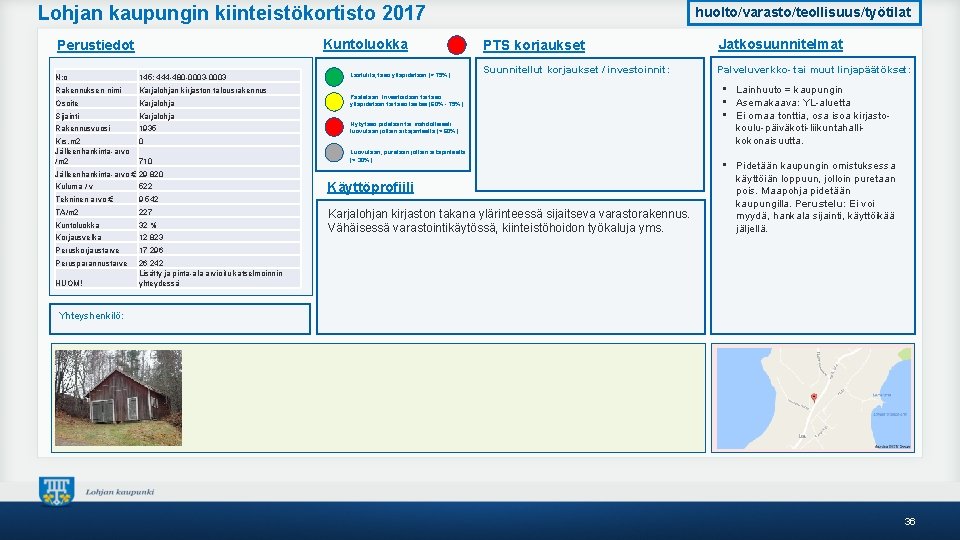Viewport: 960px width, 540px height.
Task: Open the PTS korjaukset heading link
Action: pyautogui.click(x=534, y=45)
